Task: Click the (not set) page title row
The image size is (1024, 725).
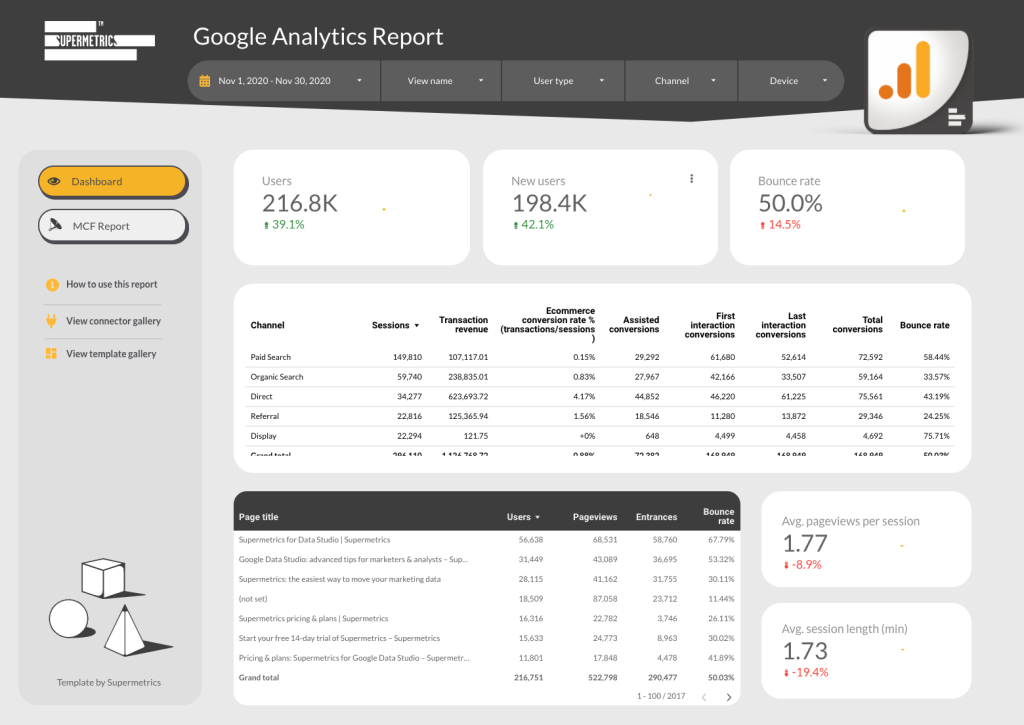Action: (x=487, y=599)
